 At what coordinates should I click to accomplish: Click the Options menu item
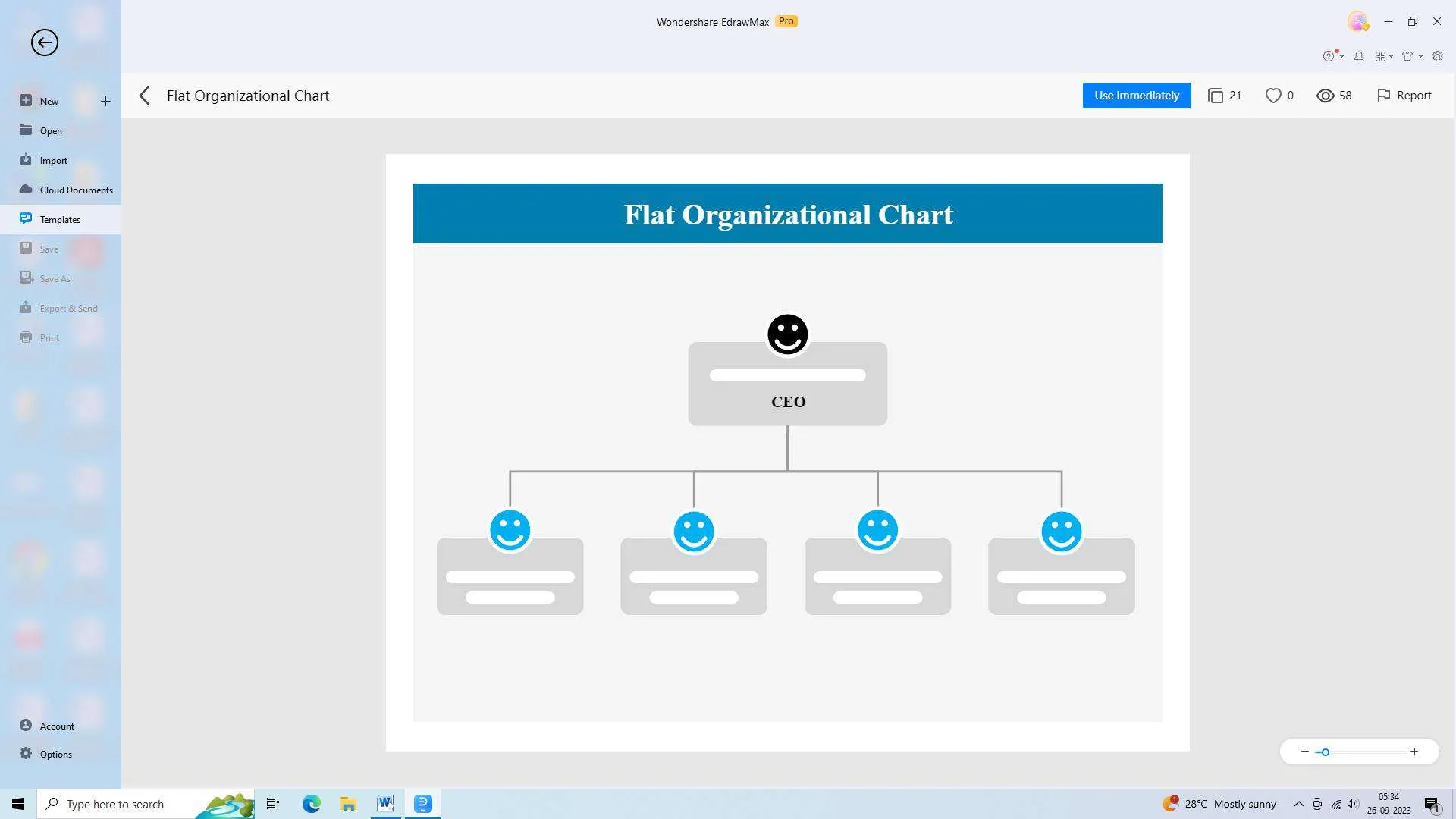pos(55,754)
